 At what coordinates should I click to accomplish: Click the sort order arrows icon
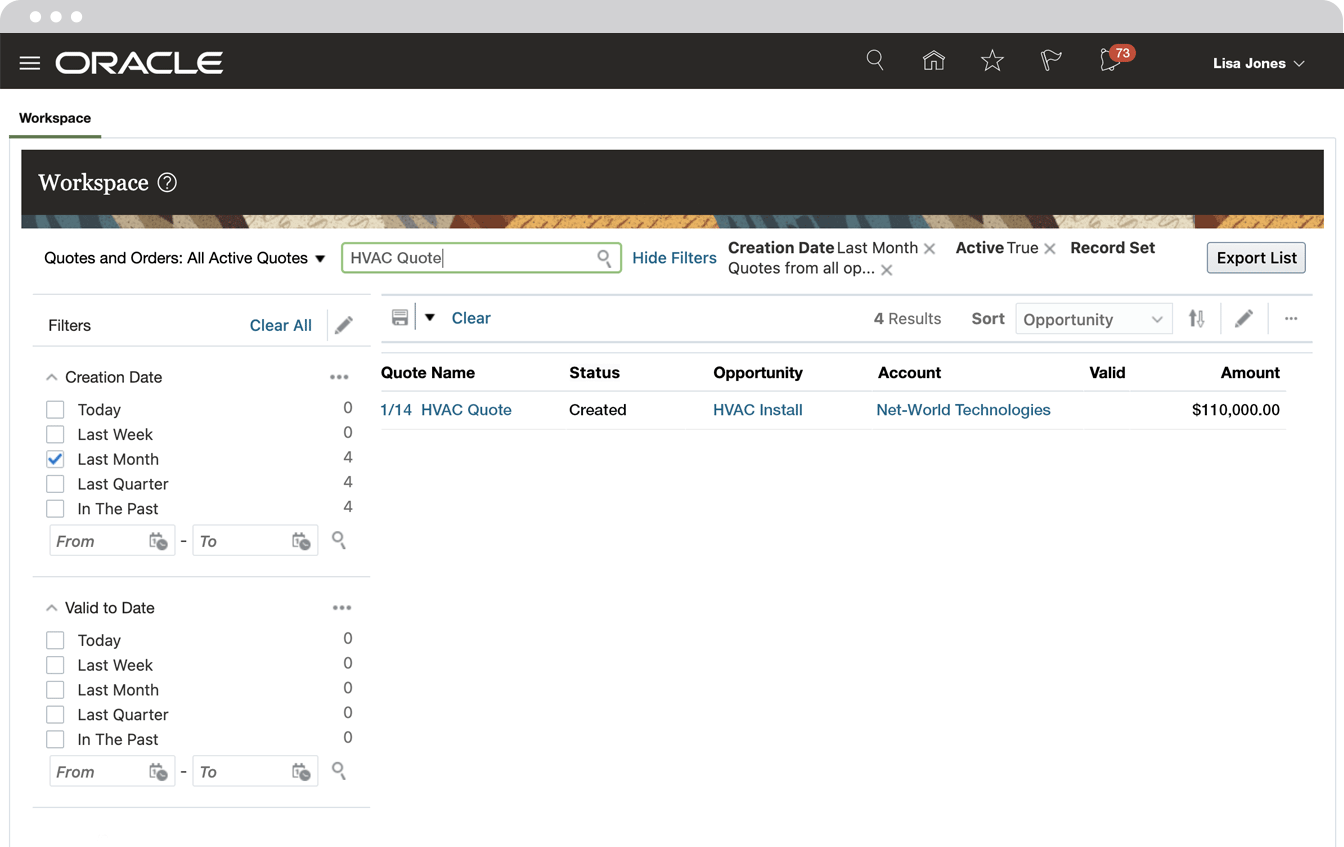coord(1196,319)
